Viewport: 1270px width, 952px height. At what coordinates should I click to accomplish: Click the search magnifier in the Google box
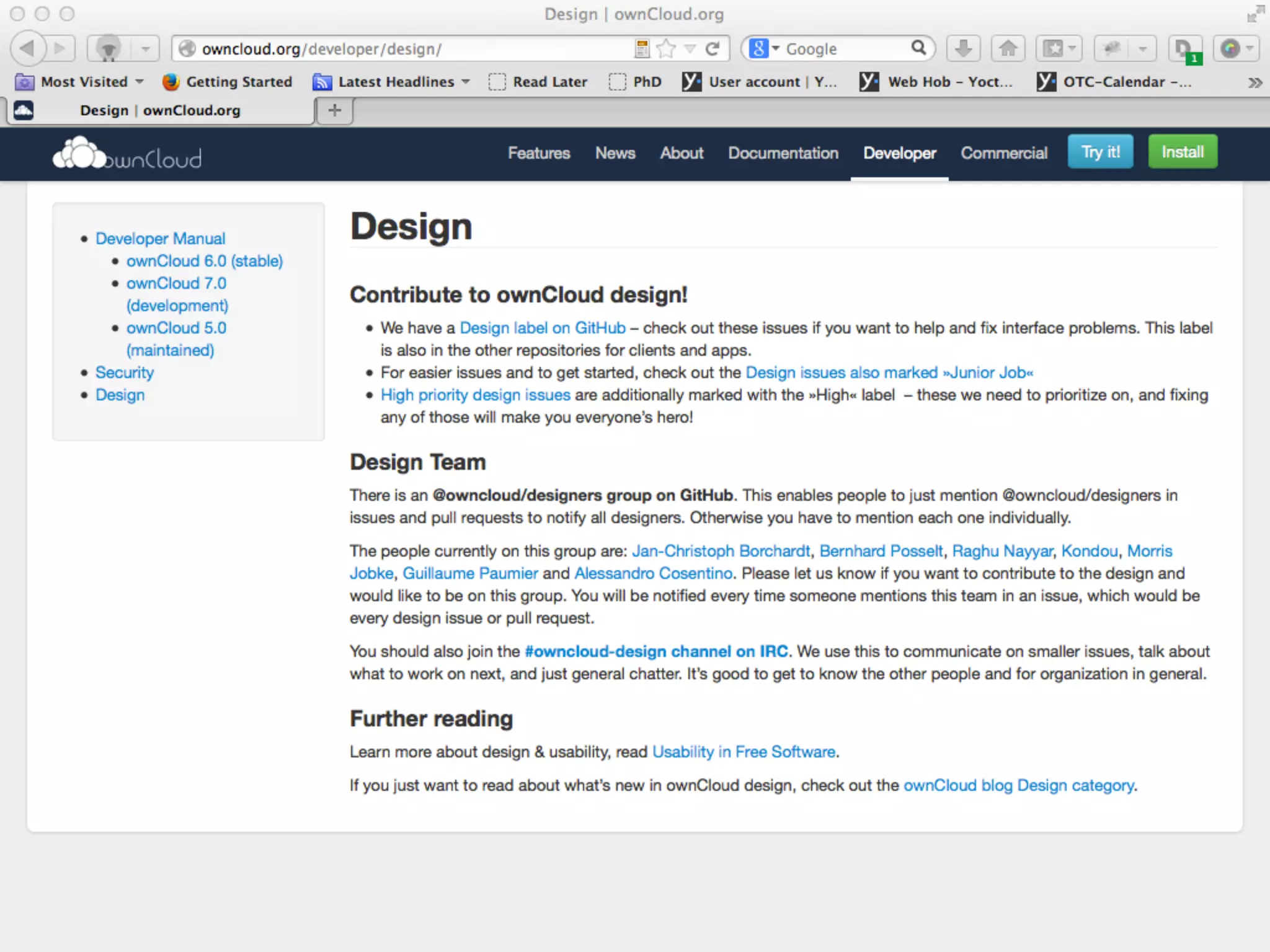point(918,48)
